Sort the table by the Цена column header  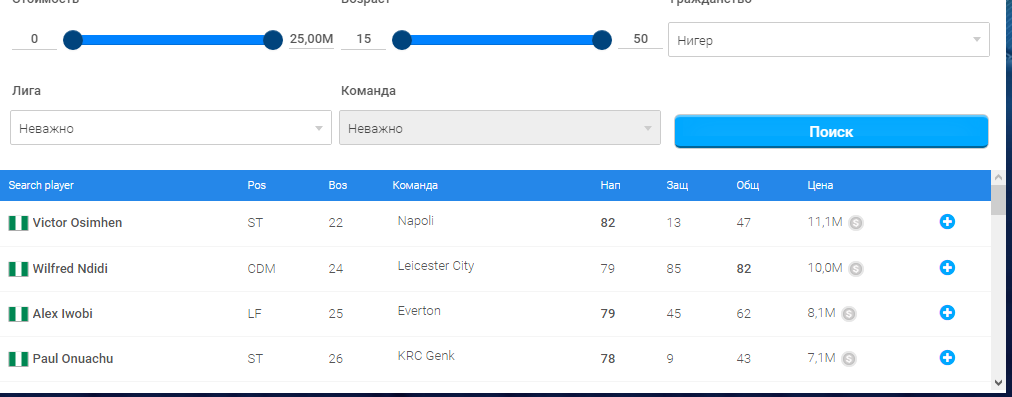coord(820,185)
